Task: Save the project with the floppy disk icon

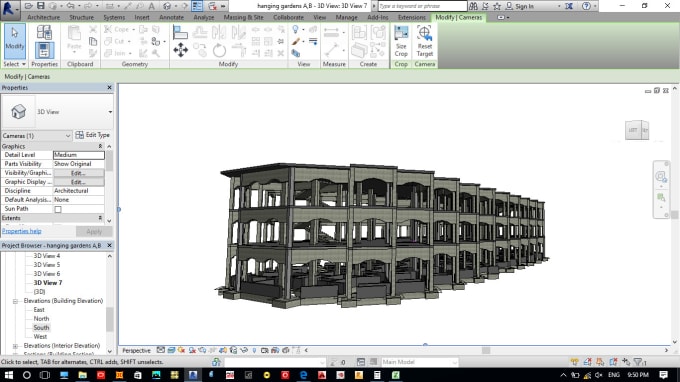Action: click(x=40, y=6)
